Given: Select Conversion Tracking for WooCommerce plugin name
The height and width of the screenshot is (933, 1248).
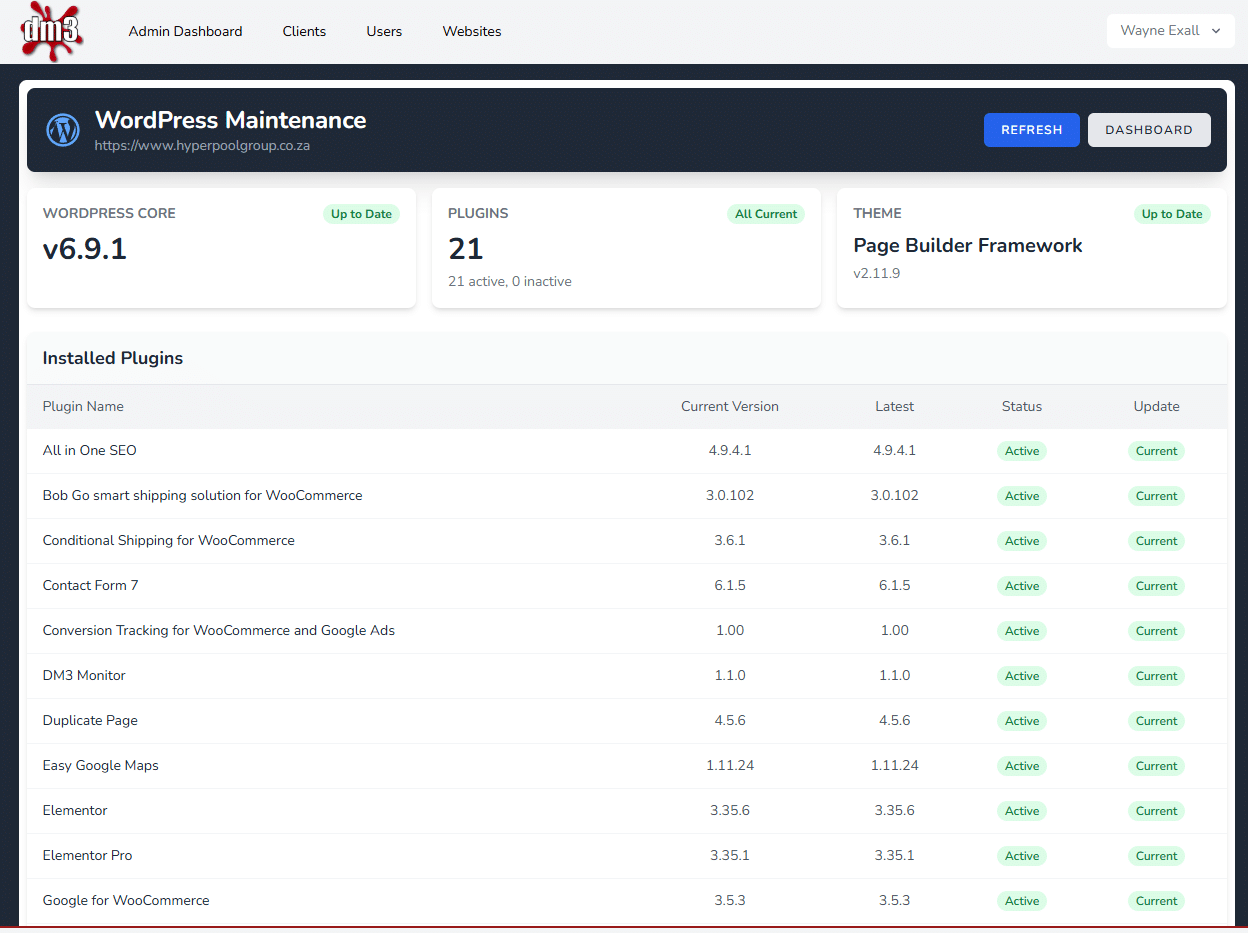Looking at the screenshot, I should click(x=219, y=631).
